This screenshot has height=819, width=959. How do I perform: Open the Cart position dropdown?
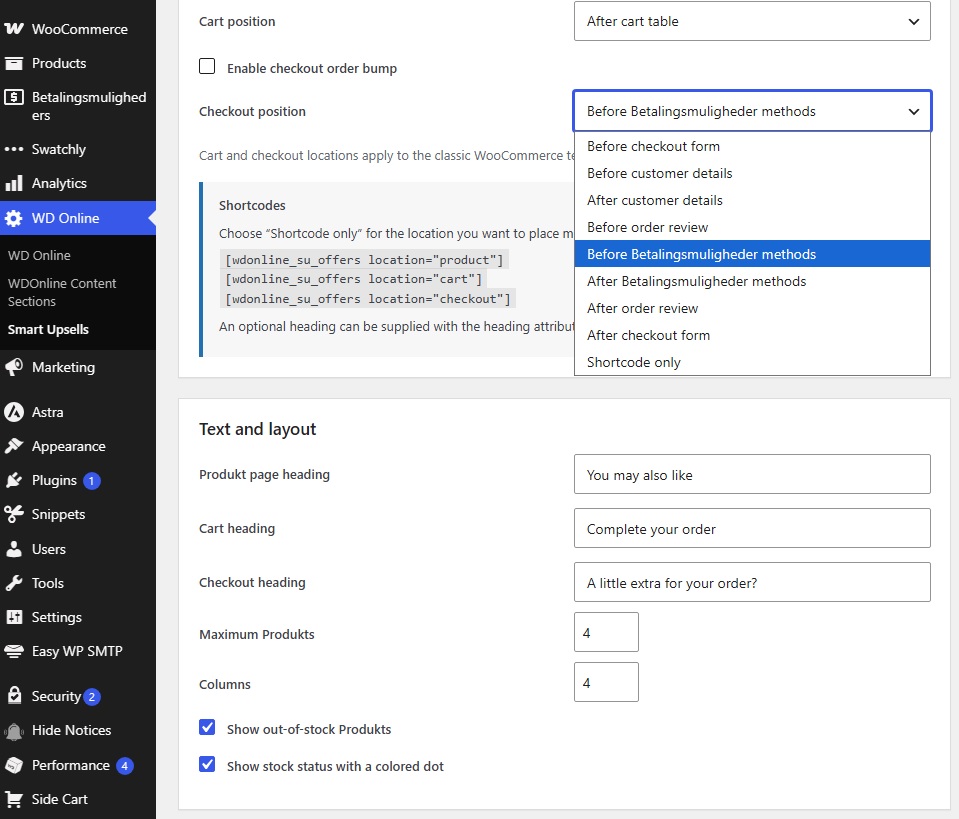752,21
